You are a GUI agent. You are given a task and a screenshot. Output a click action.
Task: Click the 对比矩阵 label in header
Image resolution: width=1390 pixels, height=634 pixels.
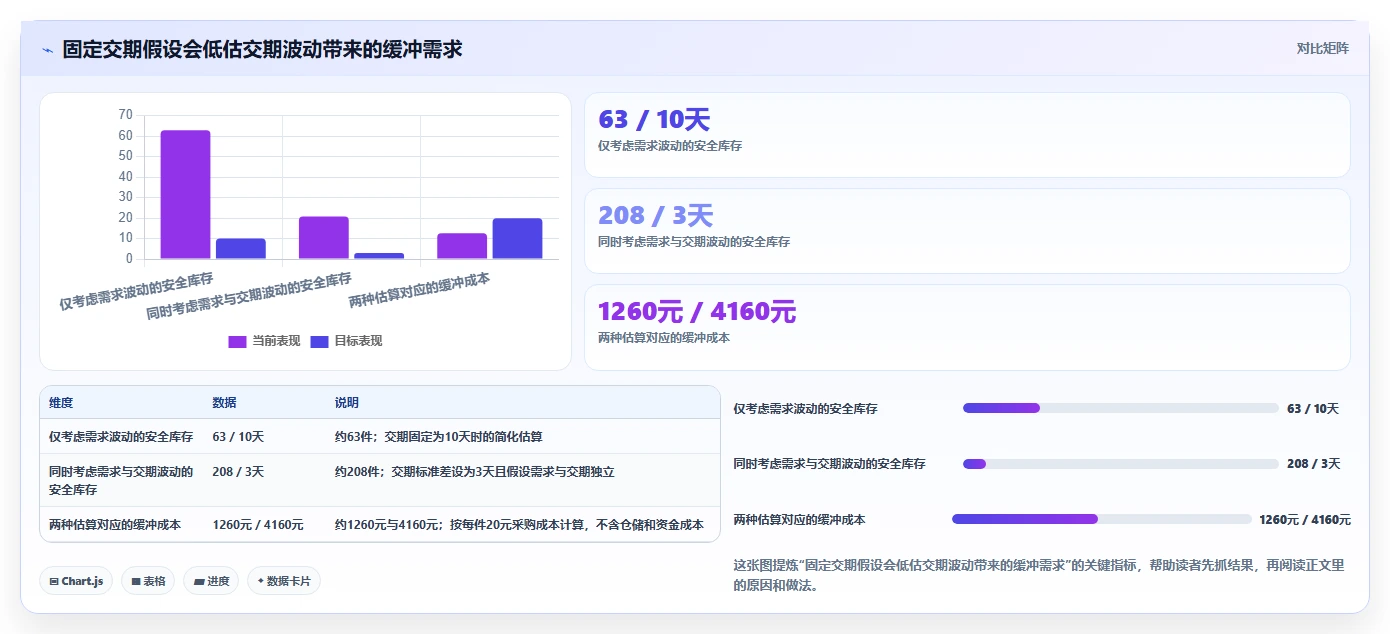point(1322,48)
